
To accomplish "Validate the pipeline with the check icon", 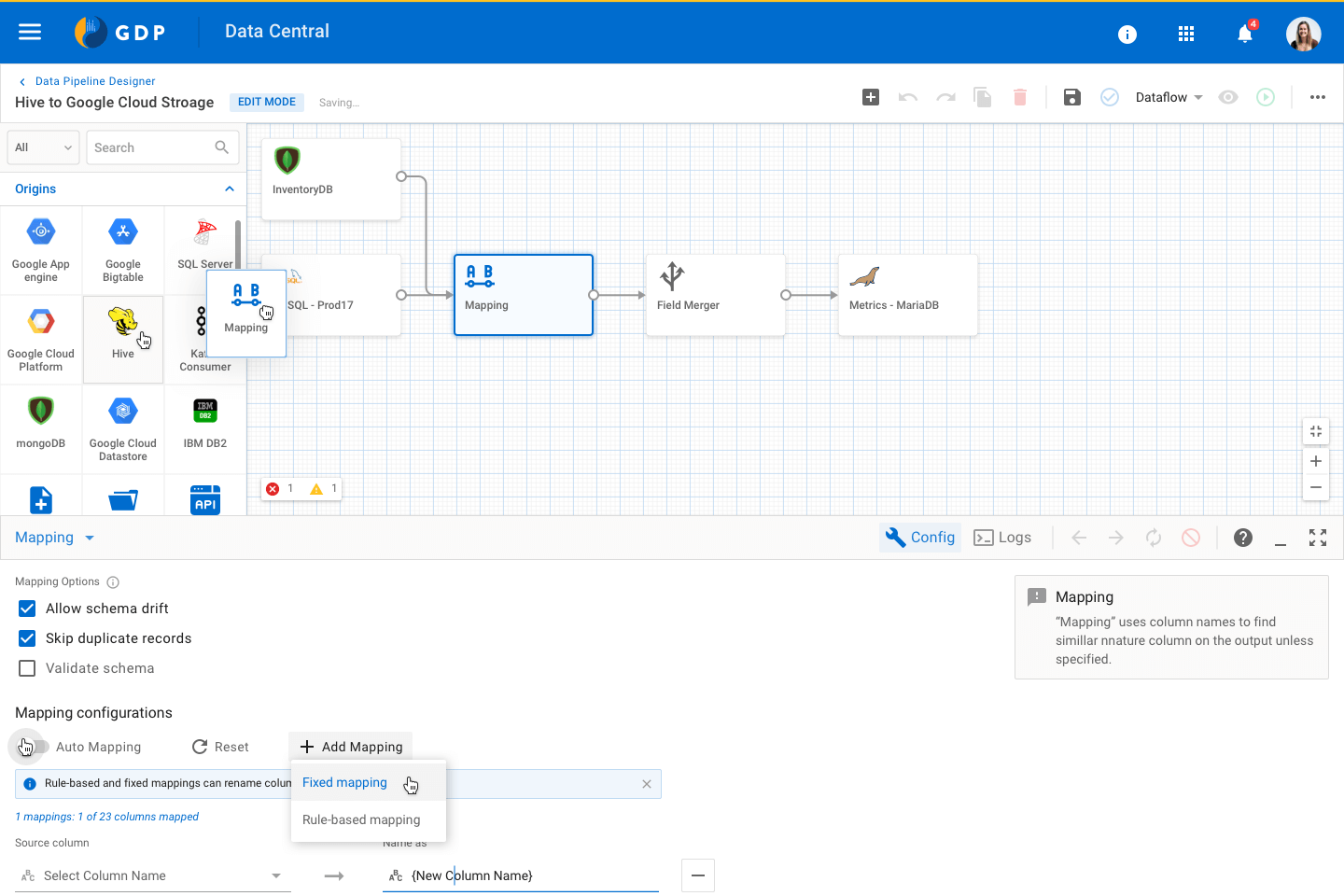I will (x=1109, y=96).
